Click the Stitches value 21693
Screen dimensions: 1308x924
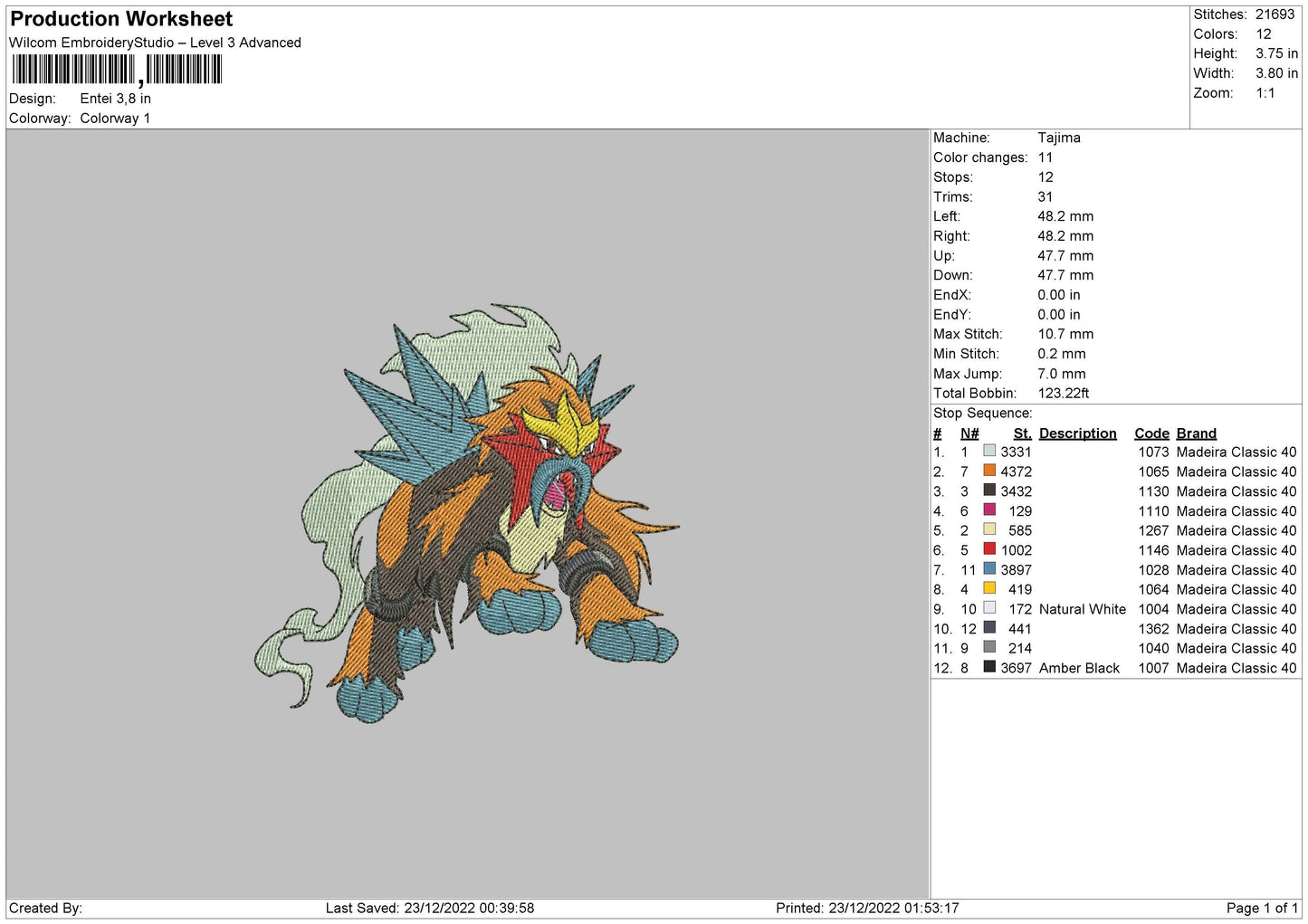(1275, 14)
